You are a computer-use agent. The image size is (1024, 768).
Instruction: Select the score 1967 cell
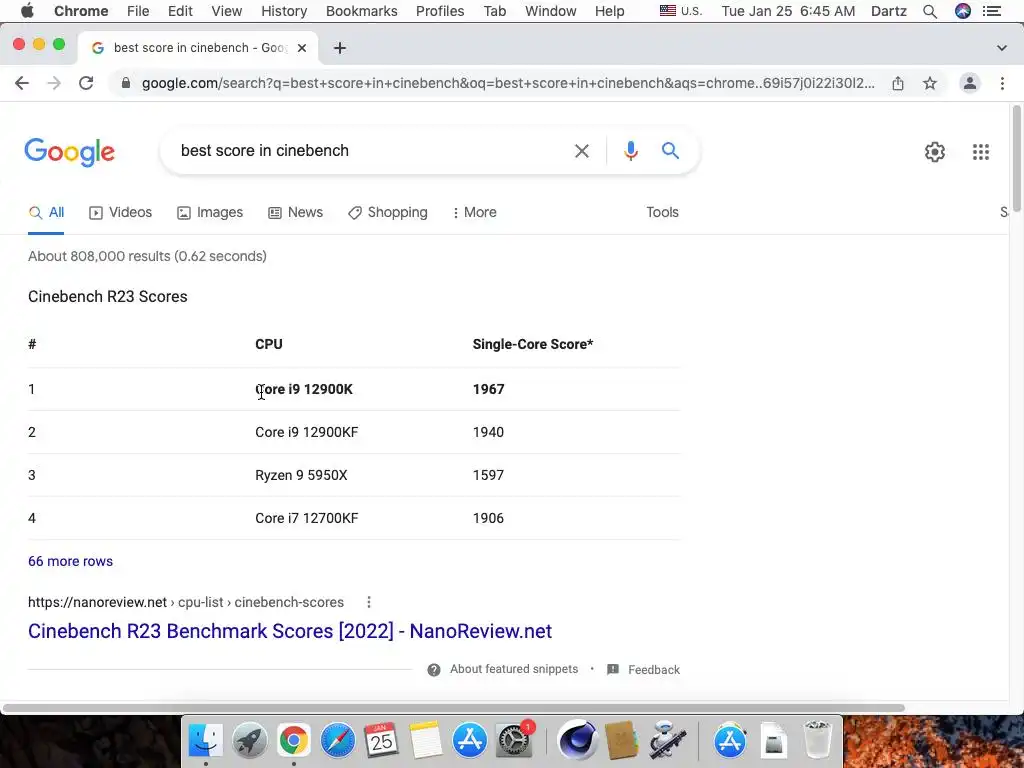point(488,389)
